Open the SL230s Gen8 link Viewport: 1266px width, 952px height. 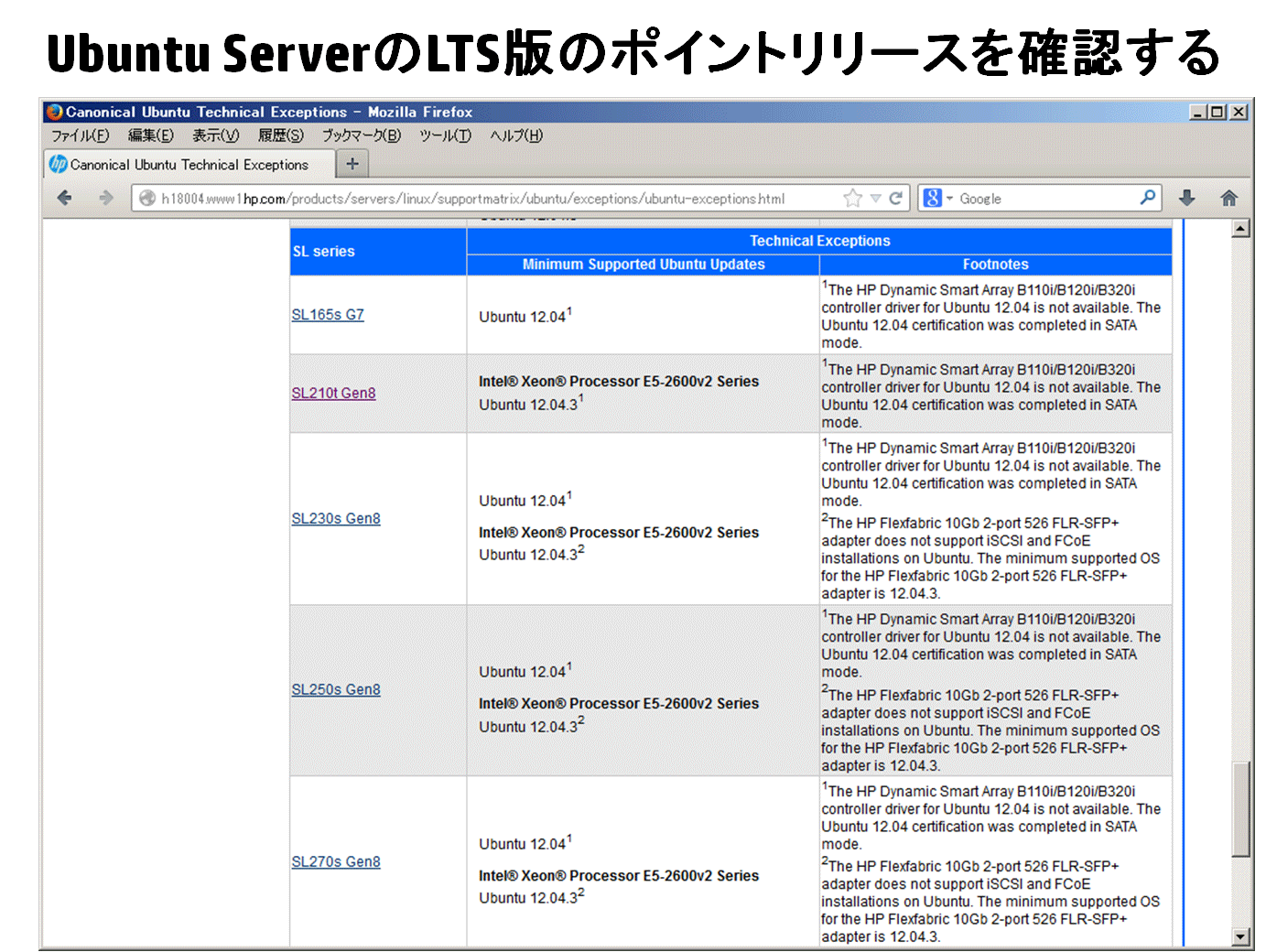point(336,518)
